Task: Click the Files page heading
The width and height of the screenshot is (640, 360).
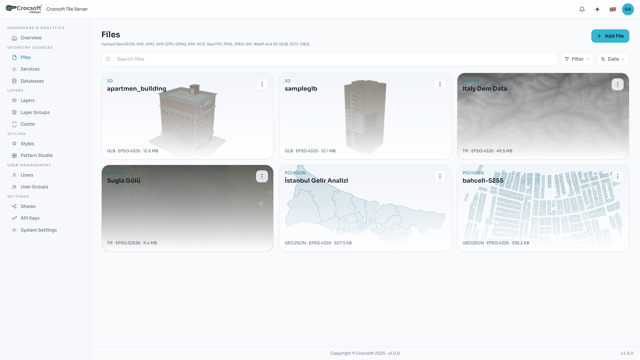Action: tap(111, 35)
